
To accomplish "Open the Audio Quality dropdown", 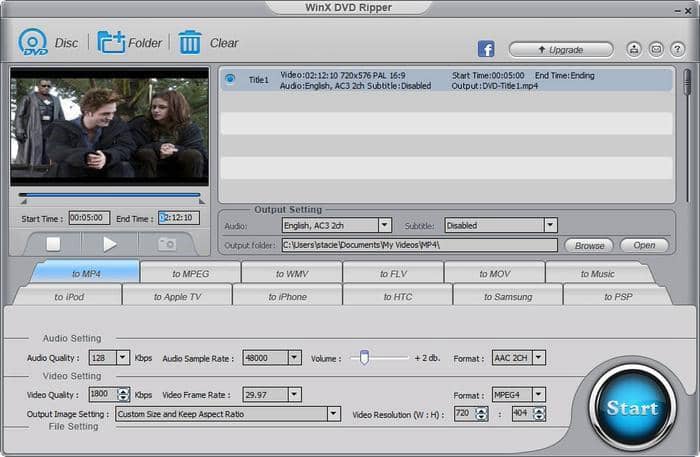I will point(122,357).
